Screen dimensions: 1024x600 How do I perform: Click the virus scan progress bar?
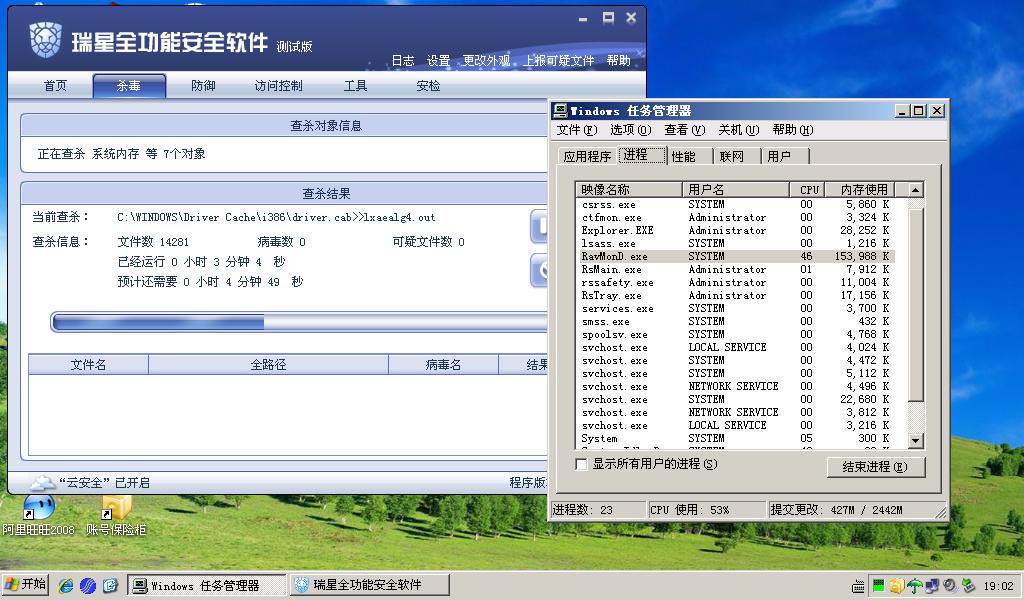point(299,322)
